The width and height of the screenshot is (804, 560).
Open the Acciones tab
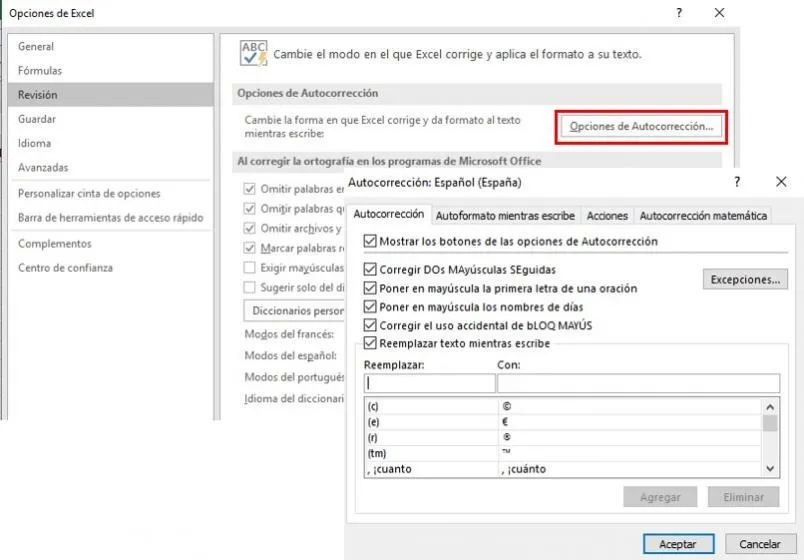[x=607, y=216]
